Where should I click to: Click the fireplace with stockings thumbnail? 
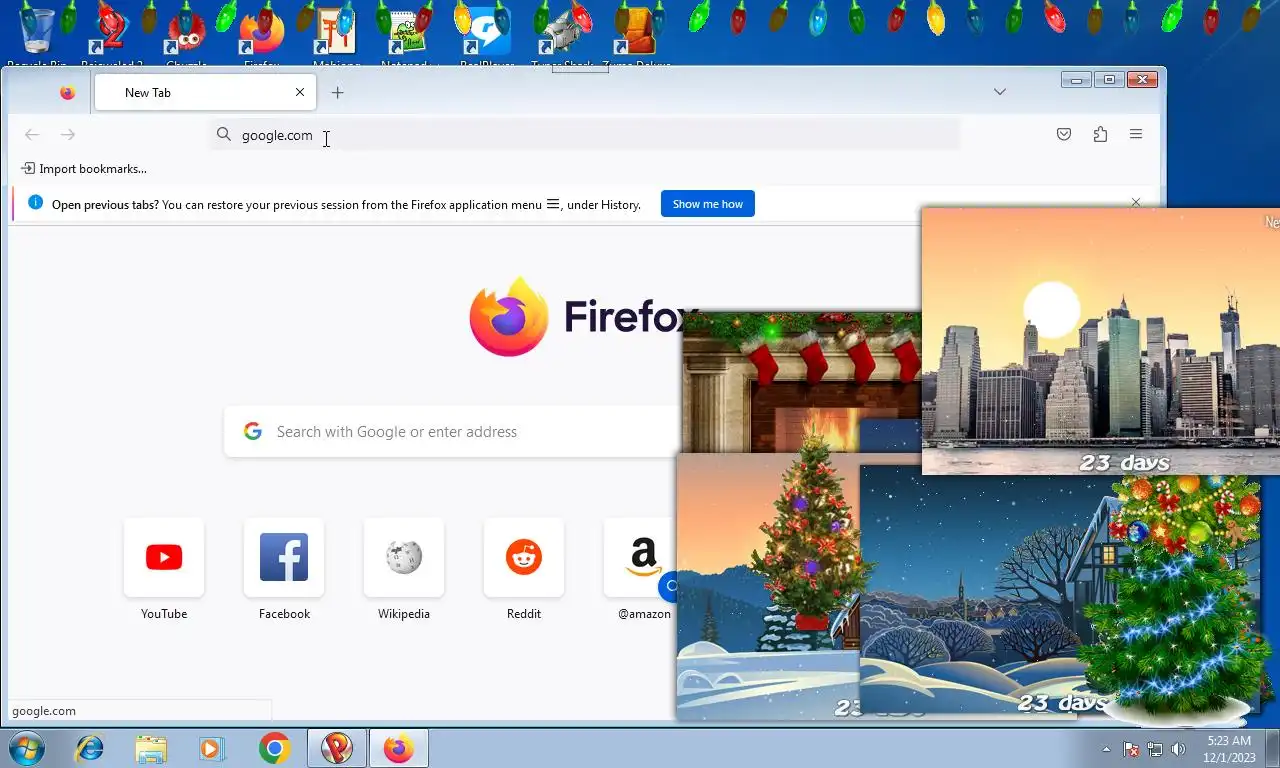(x=801, y=380)
